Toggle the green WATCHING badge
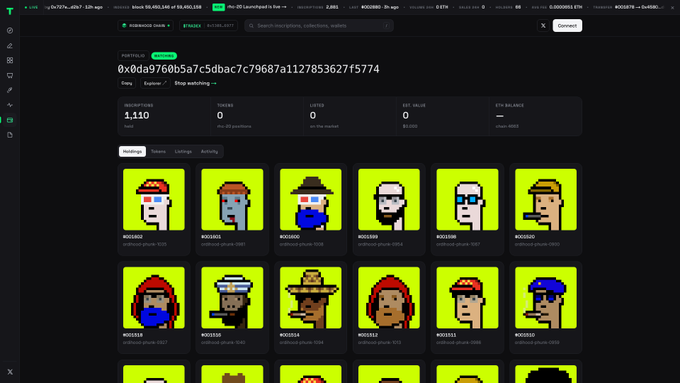This screenshot has height=383, width=680. click(164, 56)
